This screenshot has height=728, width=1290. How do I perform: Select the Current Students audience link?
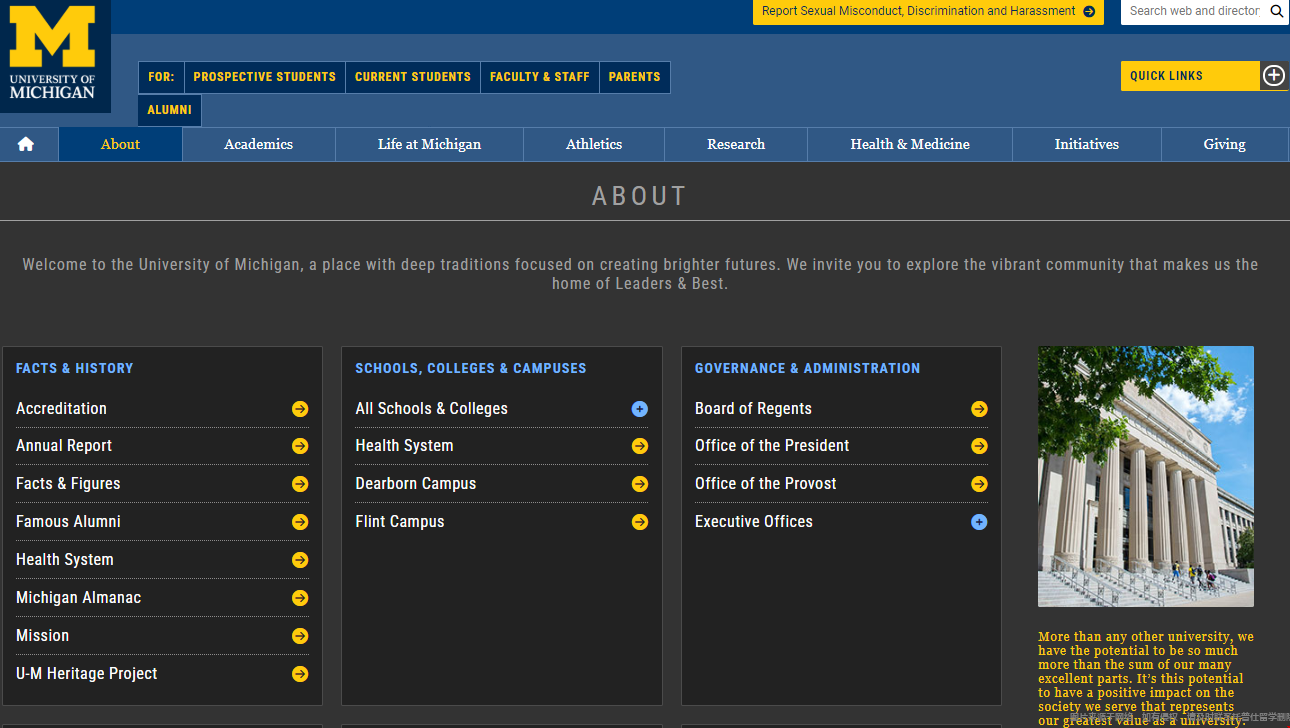tap(413, 77)
